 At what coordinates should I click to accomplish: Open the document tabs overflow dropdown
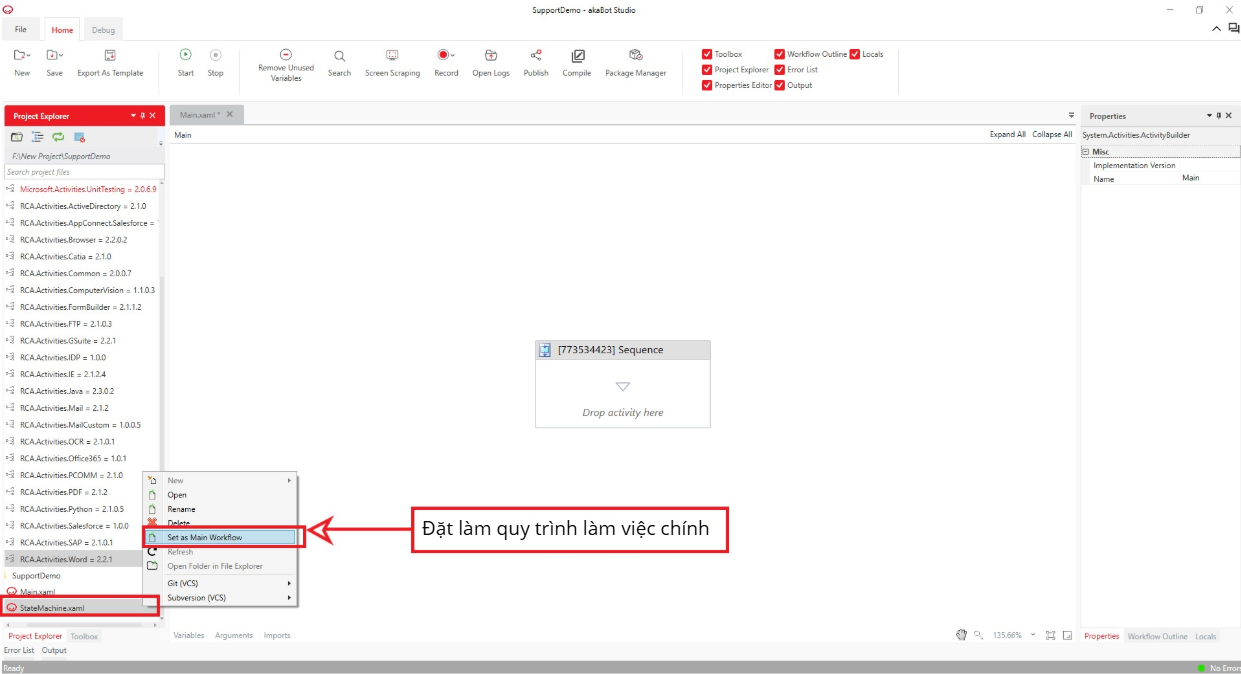tap(1071, 115)
